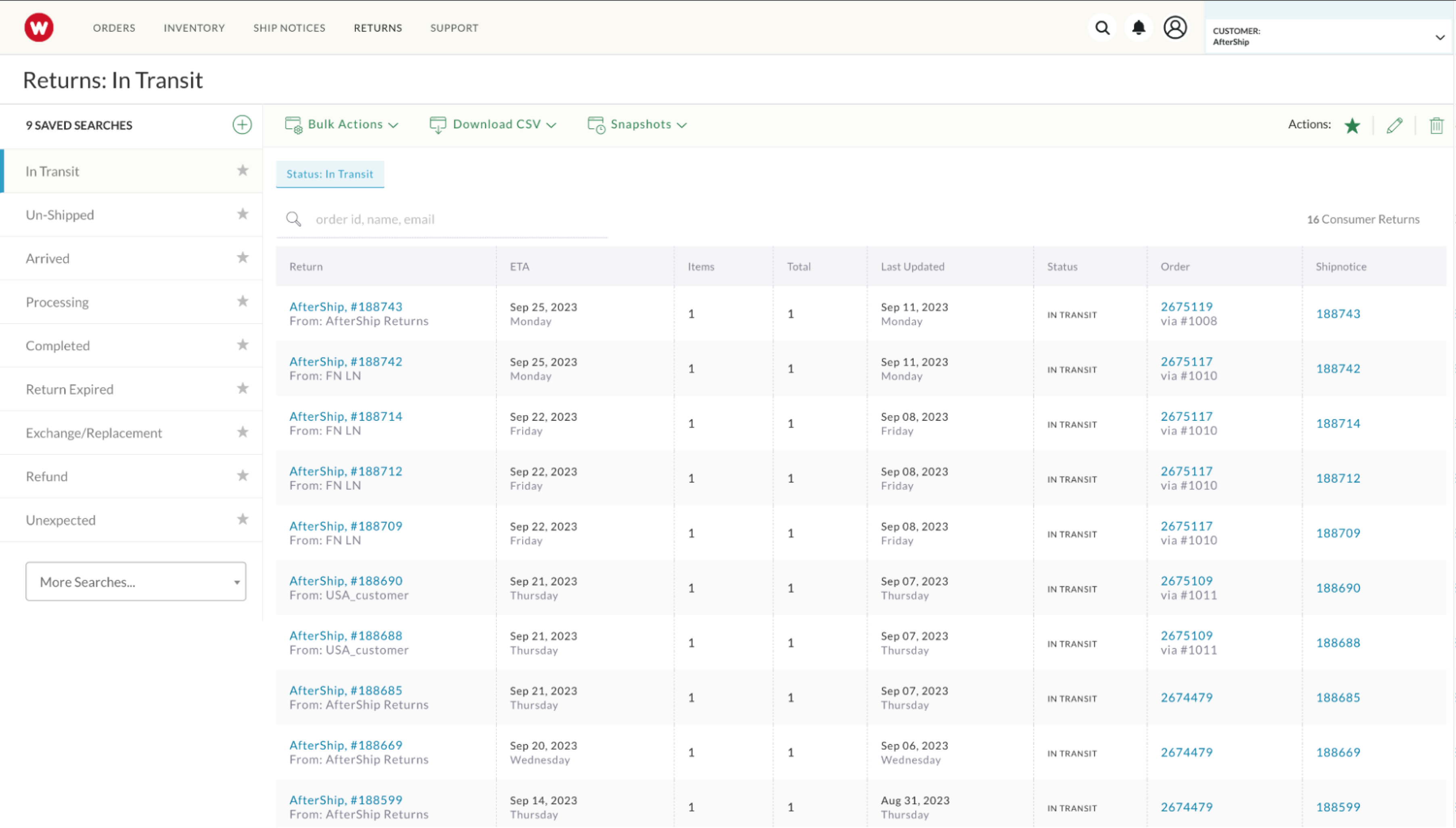1456x828 pixels.
Task: Select the In Transit saved search
Action: pos(132,171)
